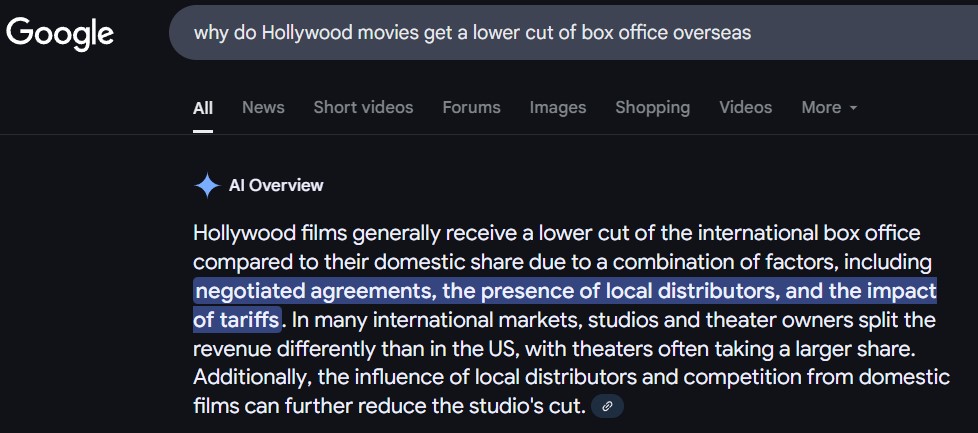Click inside the search query box
This screenshot has height=433, width=978.
[560, 33]
